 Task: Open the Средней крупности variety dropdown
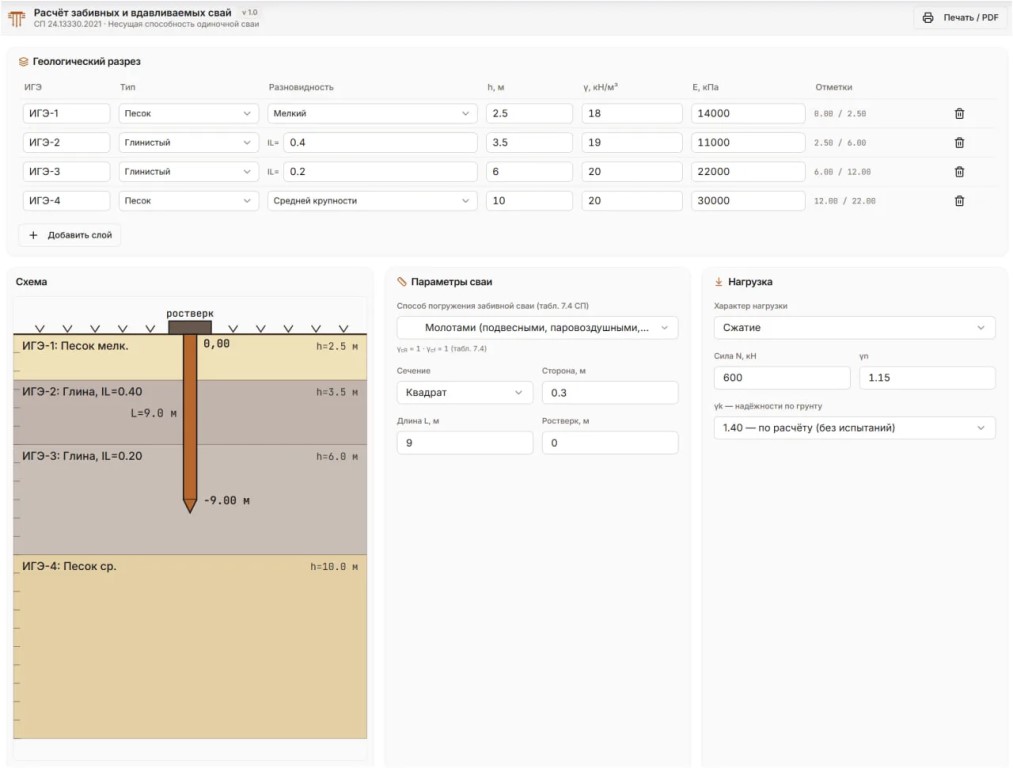pos(372,200)
